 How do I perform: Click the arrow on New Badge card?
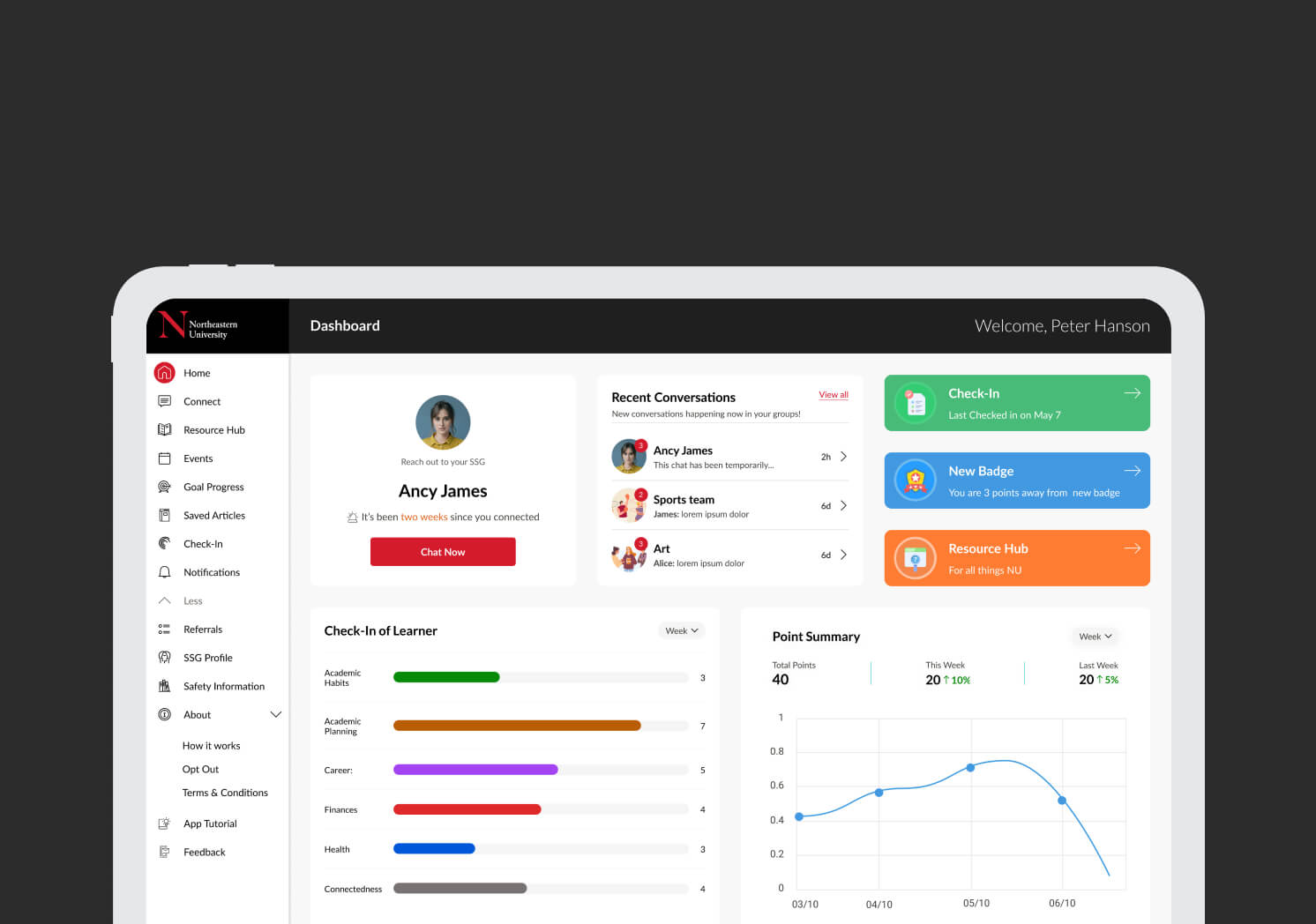tap(1133, 471)
